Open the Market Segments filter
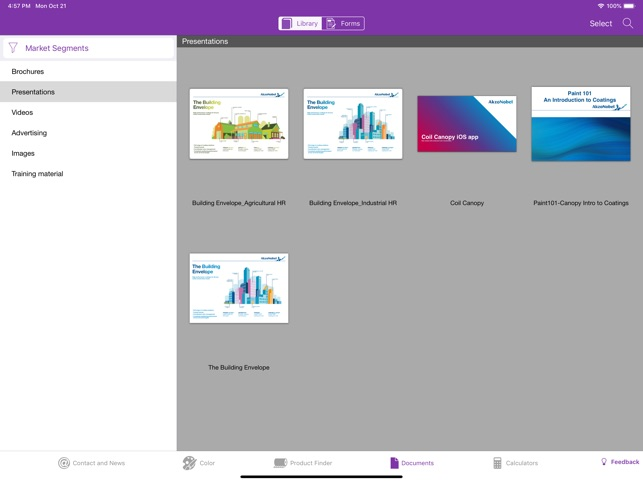The width and height of the screenshot is (643, 482). [x=88, y=48]
